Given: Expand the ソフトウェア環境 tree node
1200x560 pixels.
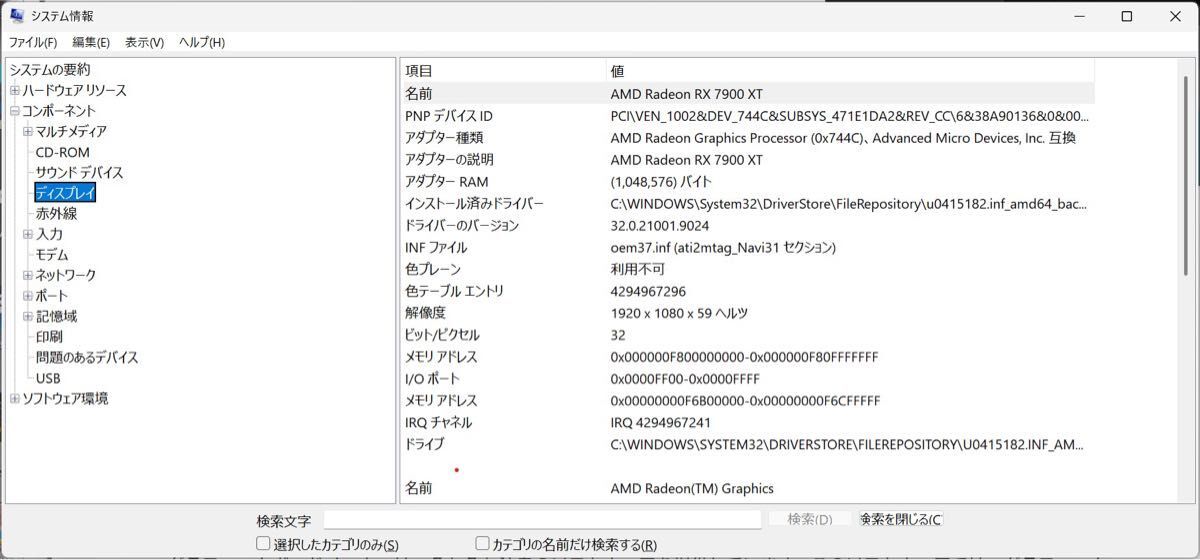Looking at the screenshot, I should tap(15, 399).
